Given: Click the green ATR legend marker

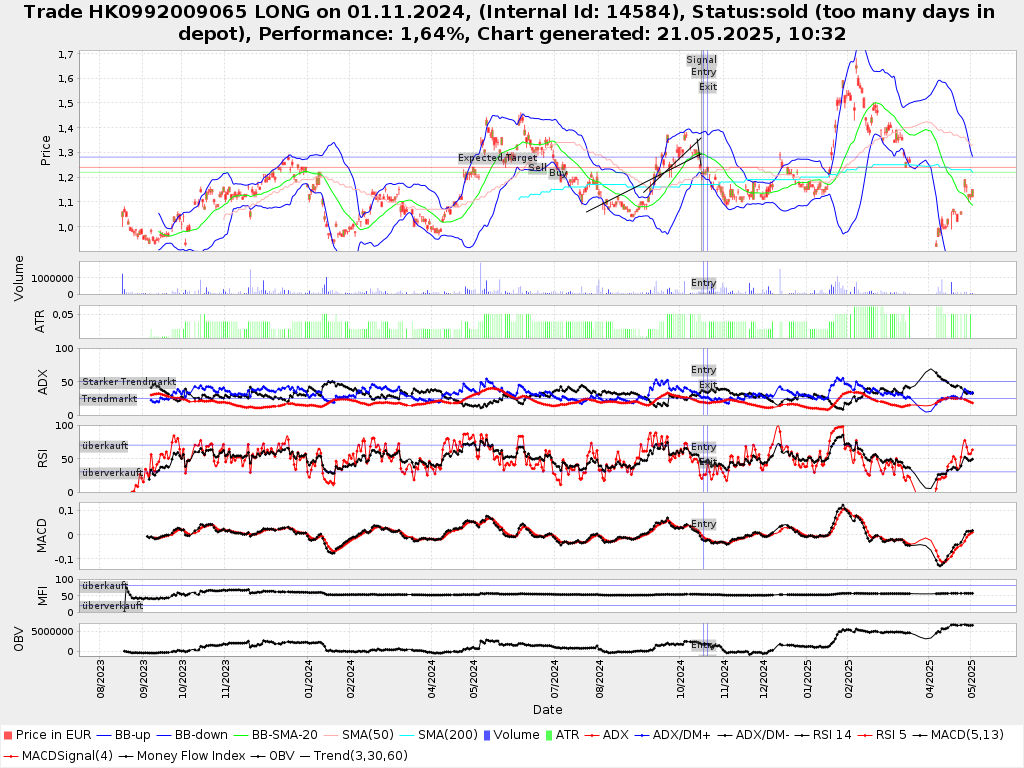Looking at the screenshot, I should coord(547,735).
